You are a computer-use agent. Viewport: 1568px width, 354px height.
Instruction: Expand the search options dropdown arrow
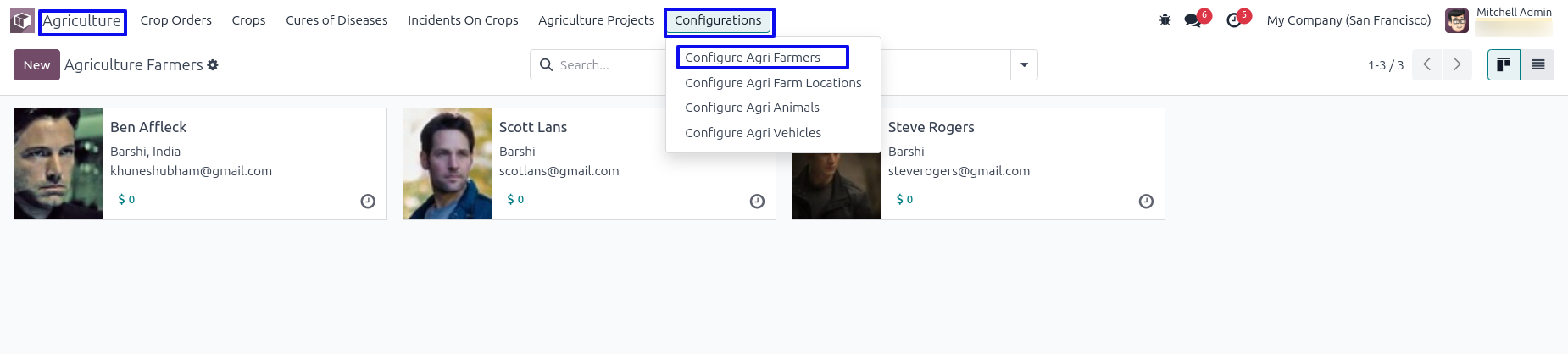[1024, 65]
